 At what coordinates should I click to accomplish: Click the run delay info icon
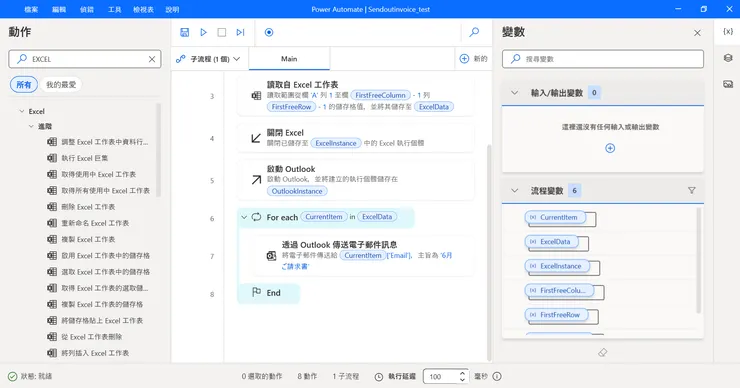(x=497, y=376)
